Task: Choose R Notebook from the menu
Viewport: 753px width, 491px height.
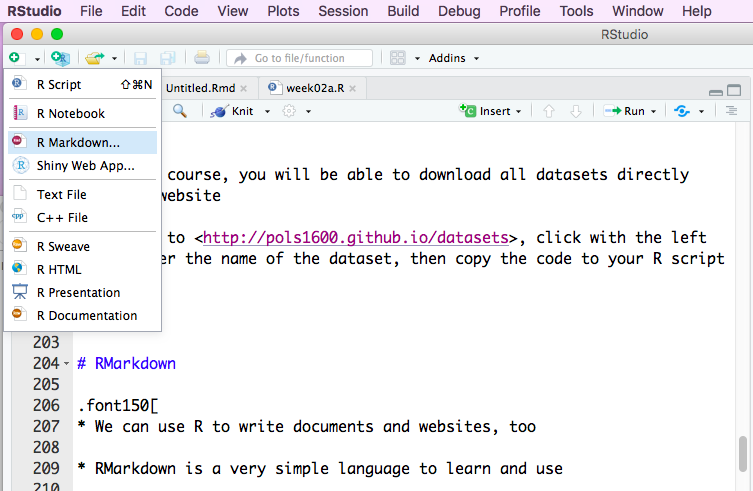Action: pos(83,113)
